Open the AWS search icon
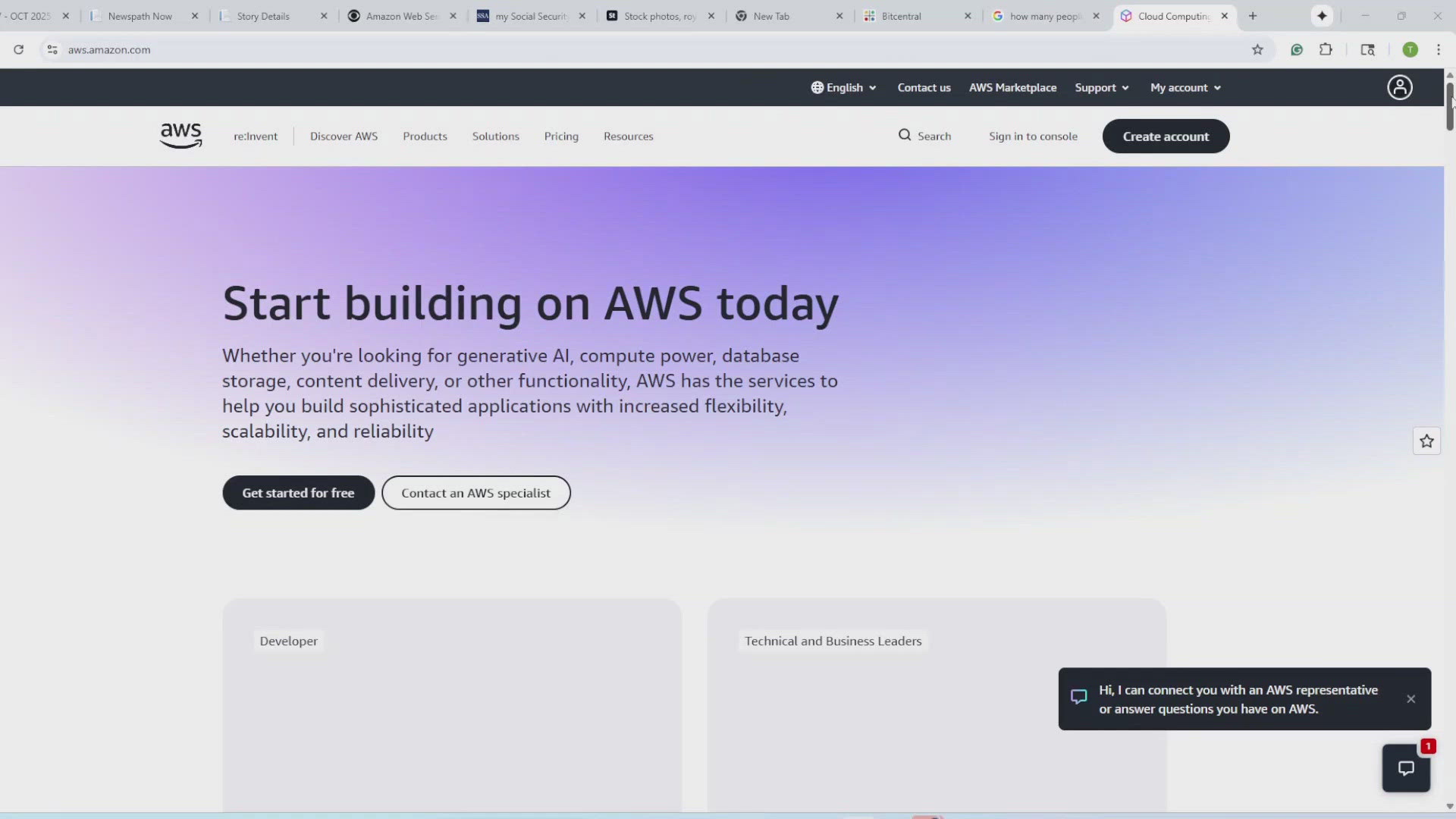This screenshot has width=1456, height=819. point(905,135)
